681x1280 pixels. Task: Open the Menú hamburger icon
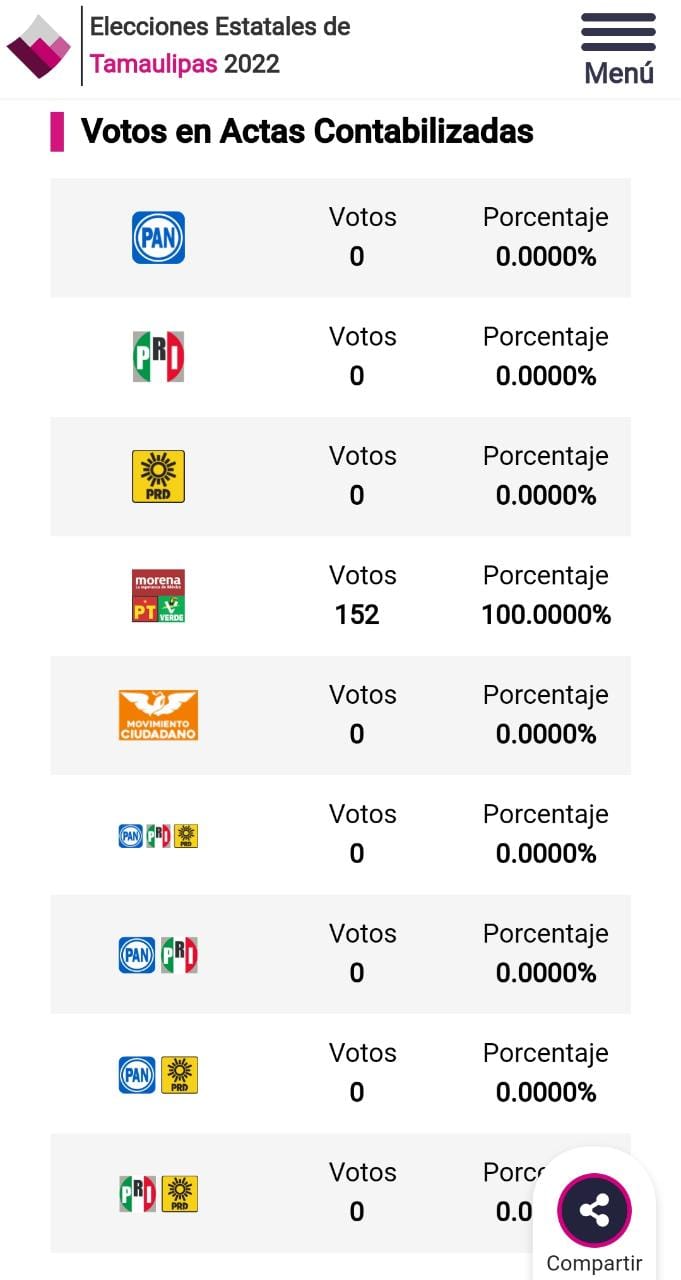[x=618, y=32]
